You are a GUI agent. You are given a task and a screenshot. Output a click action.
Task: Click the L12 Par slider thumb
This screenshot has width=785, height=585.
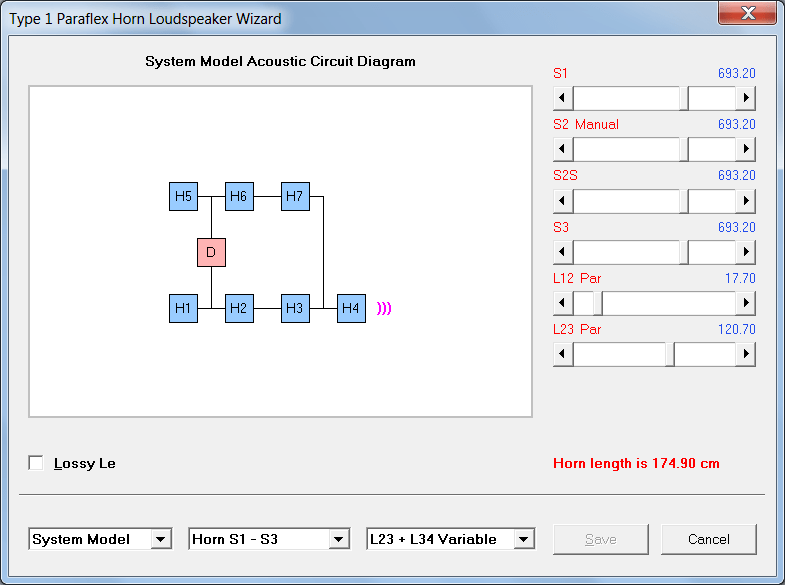coord(598,303)
